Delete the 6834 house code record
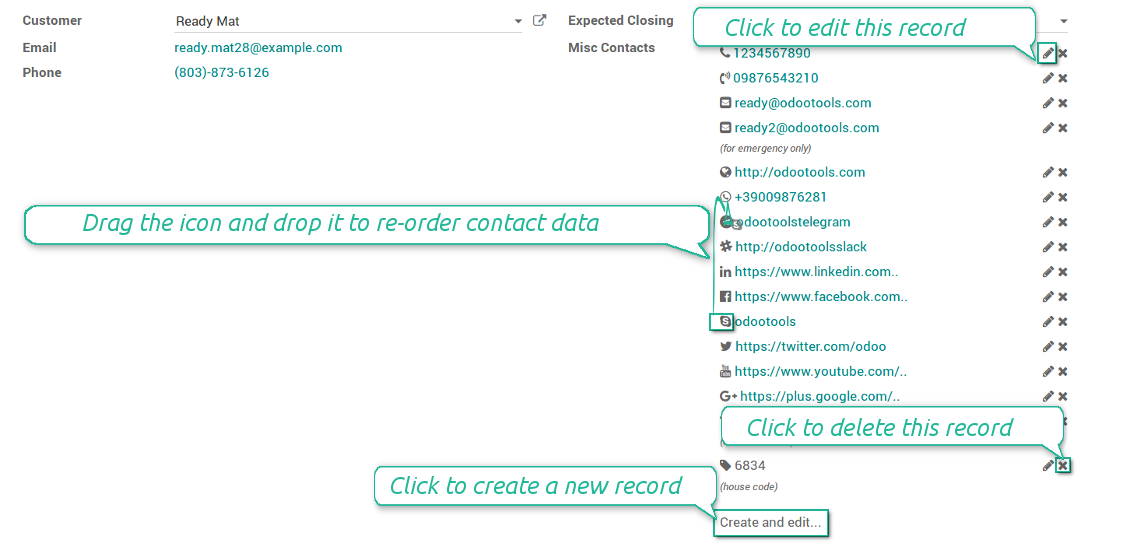 [x=1063, y=465]
